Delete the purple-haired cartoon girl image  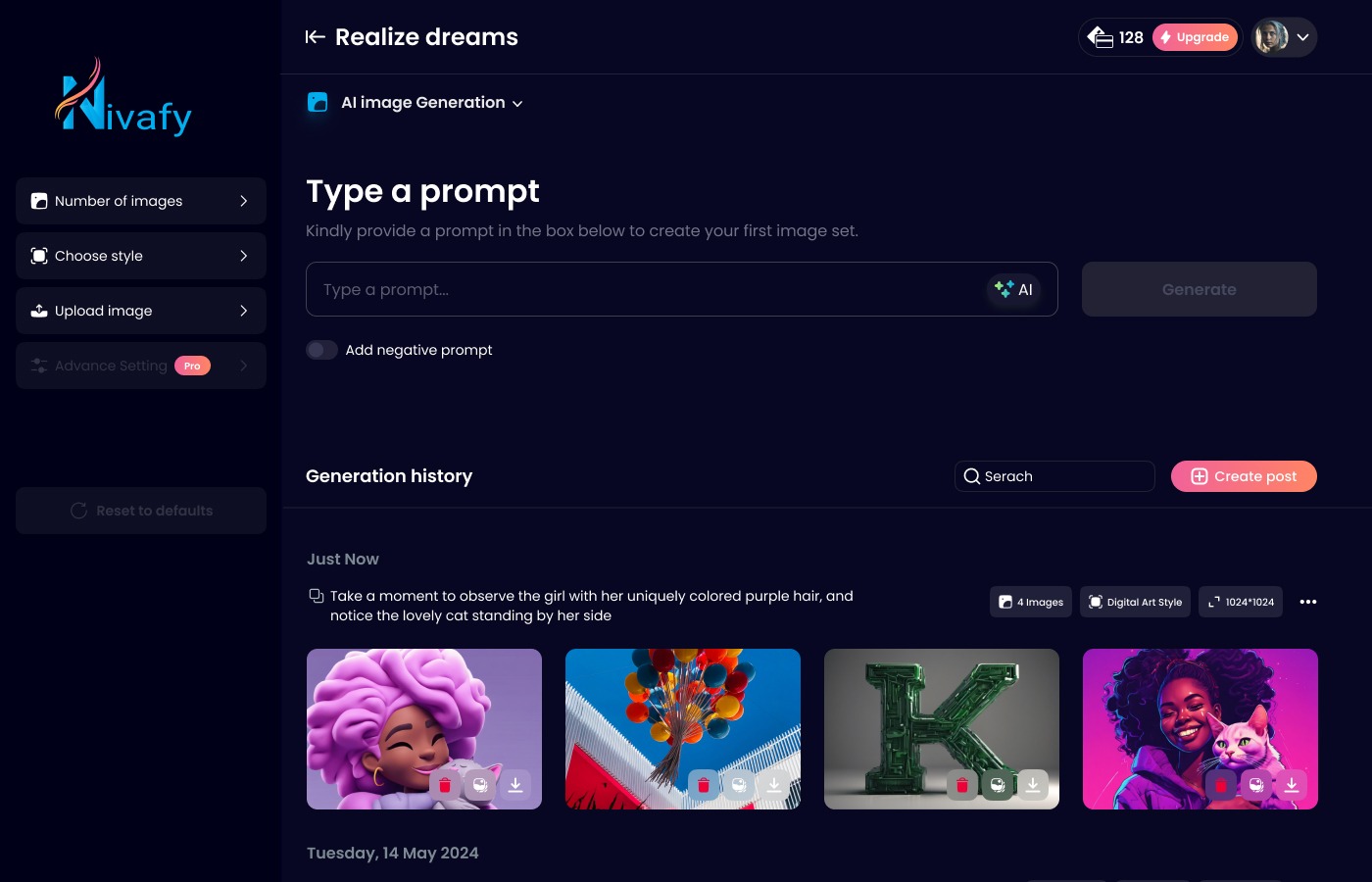pyautogui.click(x=445, y=785)
